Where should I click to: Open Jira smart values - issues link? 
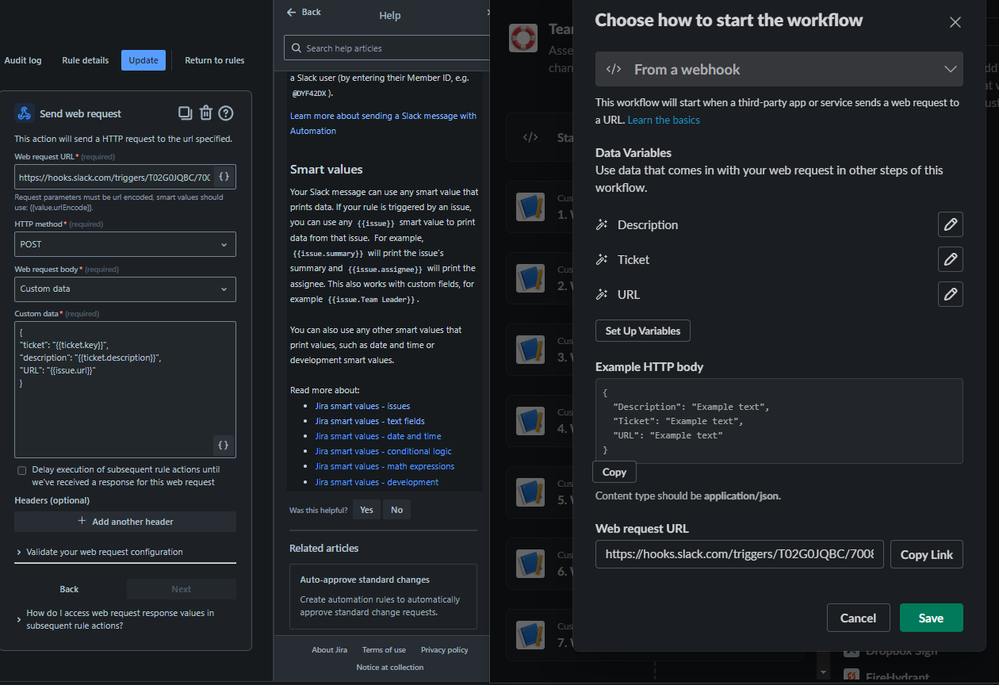(362, 406)
